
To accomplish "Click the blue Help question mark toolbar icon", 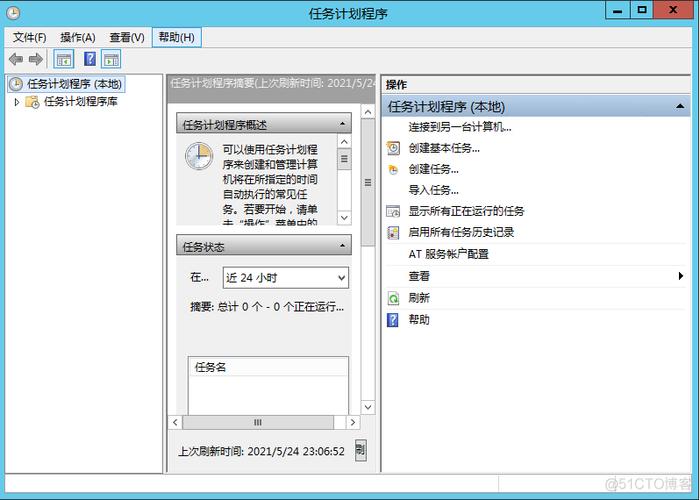I will tap(90, 59).
